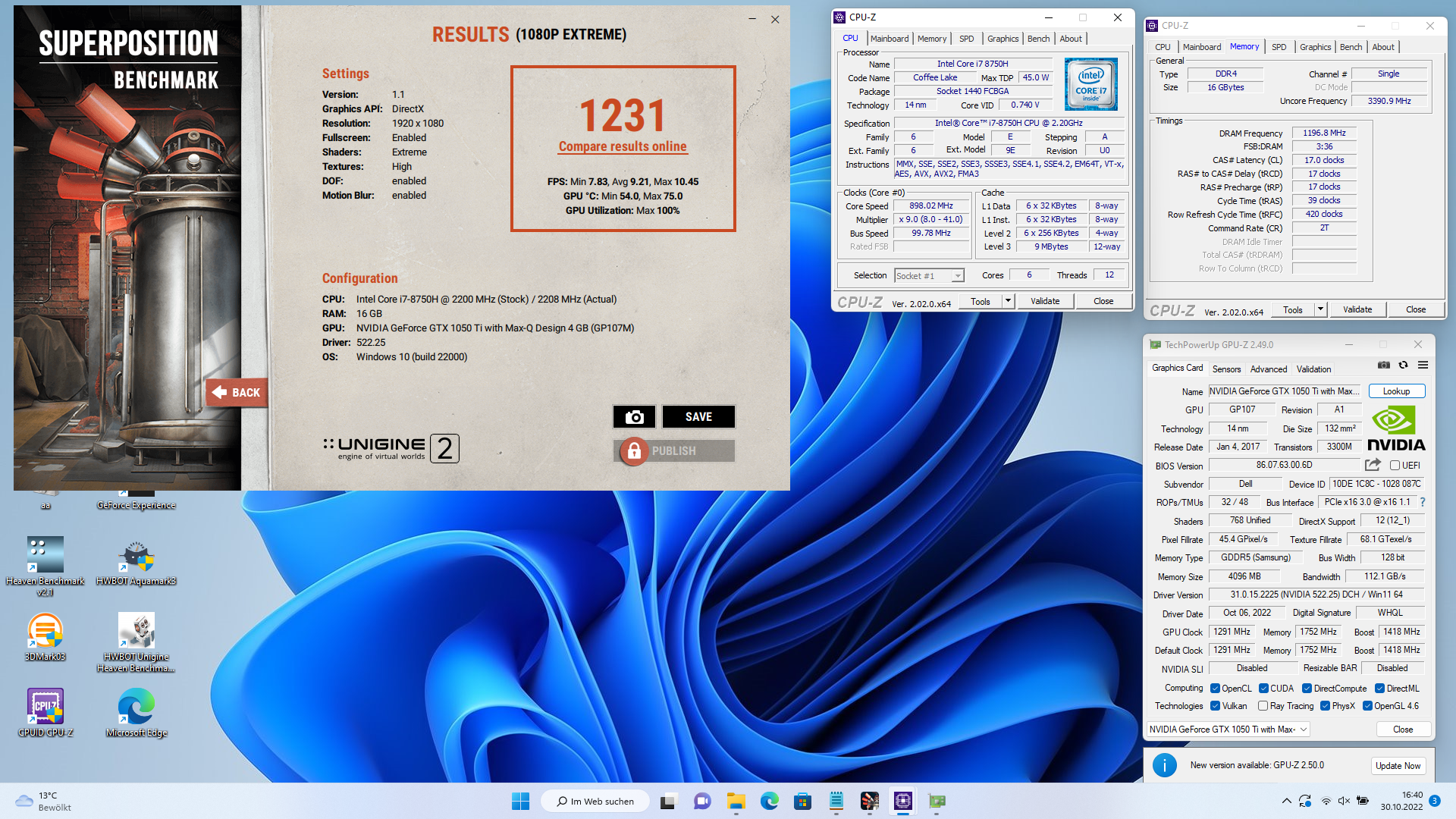Click the GPU Name field in GPU-Z
1456x819 pixels.
(1285, 391)
